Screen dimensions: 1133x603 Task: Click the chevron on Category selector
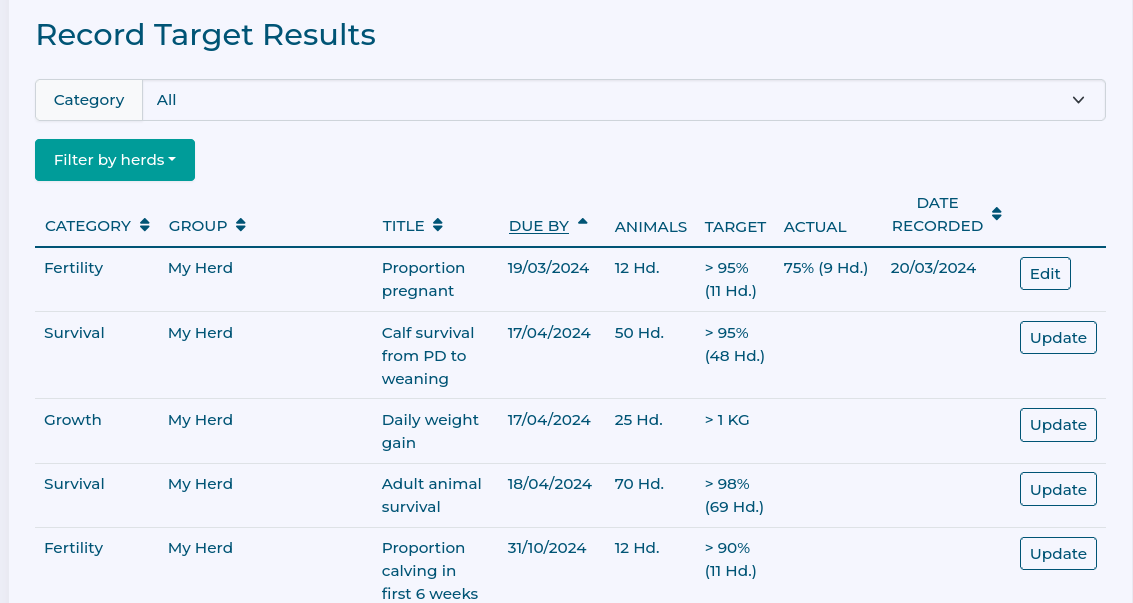click(1078, 100)
